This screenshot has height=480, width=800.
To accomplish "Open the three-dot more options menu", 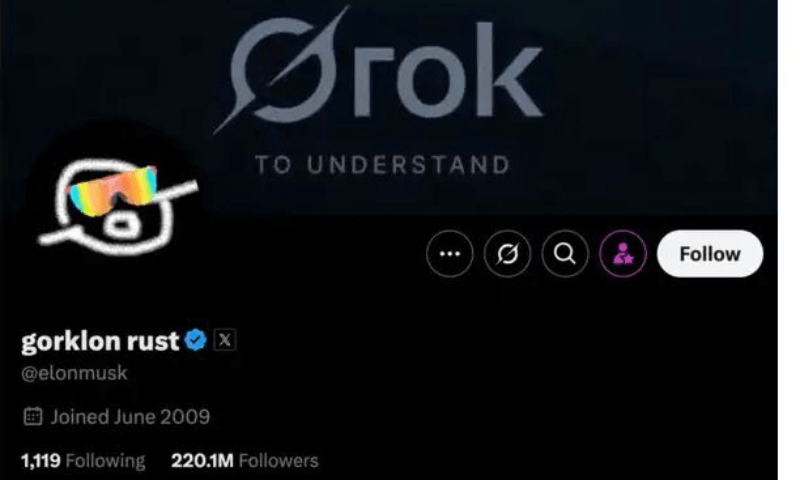I will point(449,254).
